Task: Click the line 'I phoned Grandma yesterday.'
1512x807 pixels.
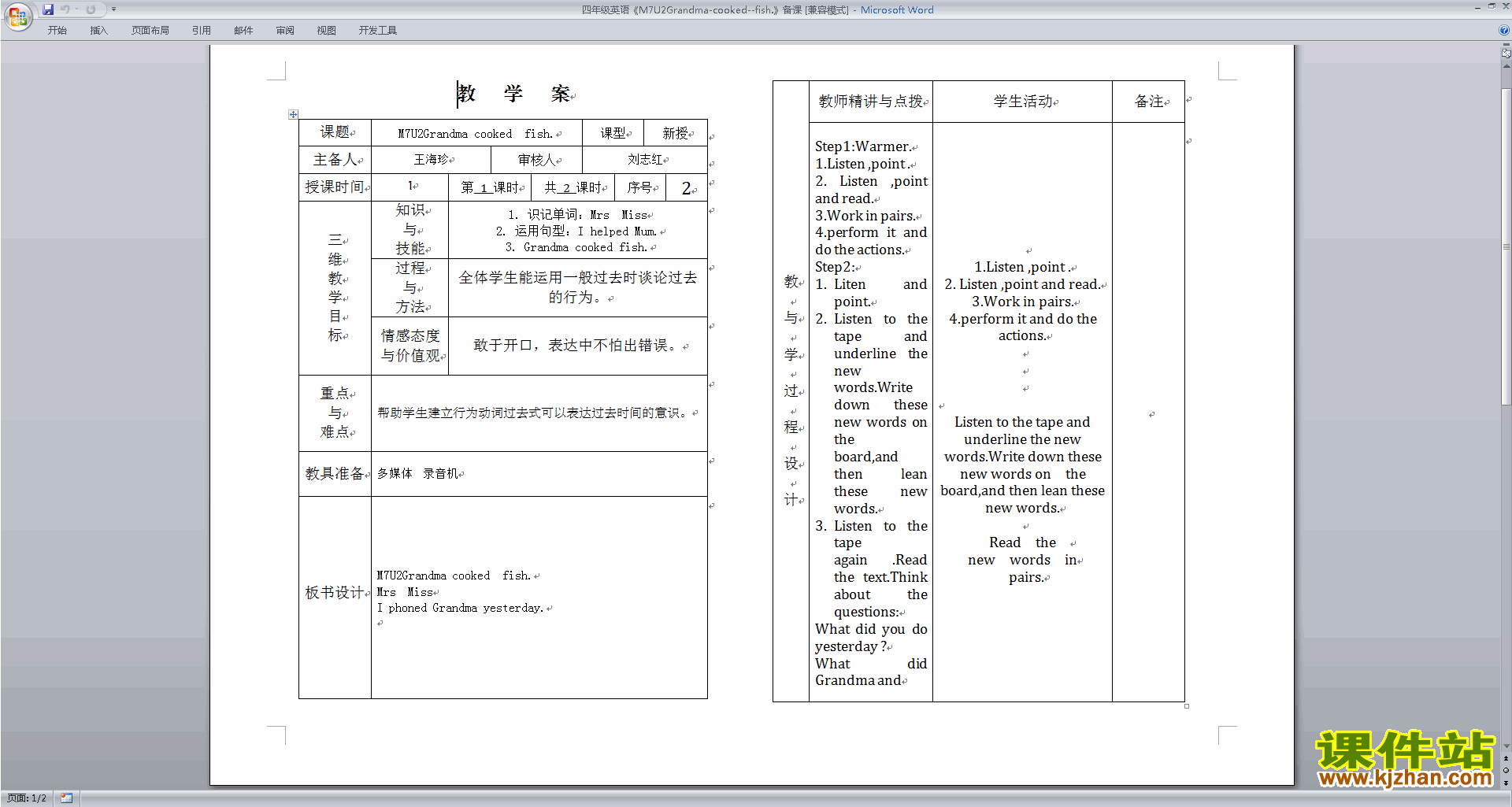Action: (x=461, y=609)
